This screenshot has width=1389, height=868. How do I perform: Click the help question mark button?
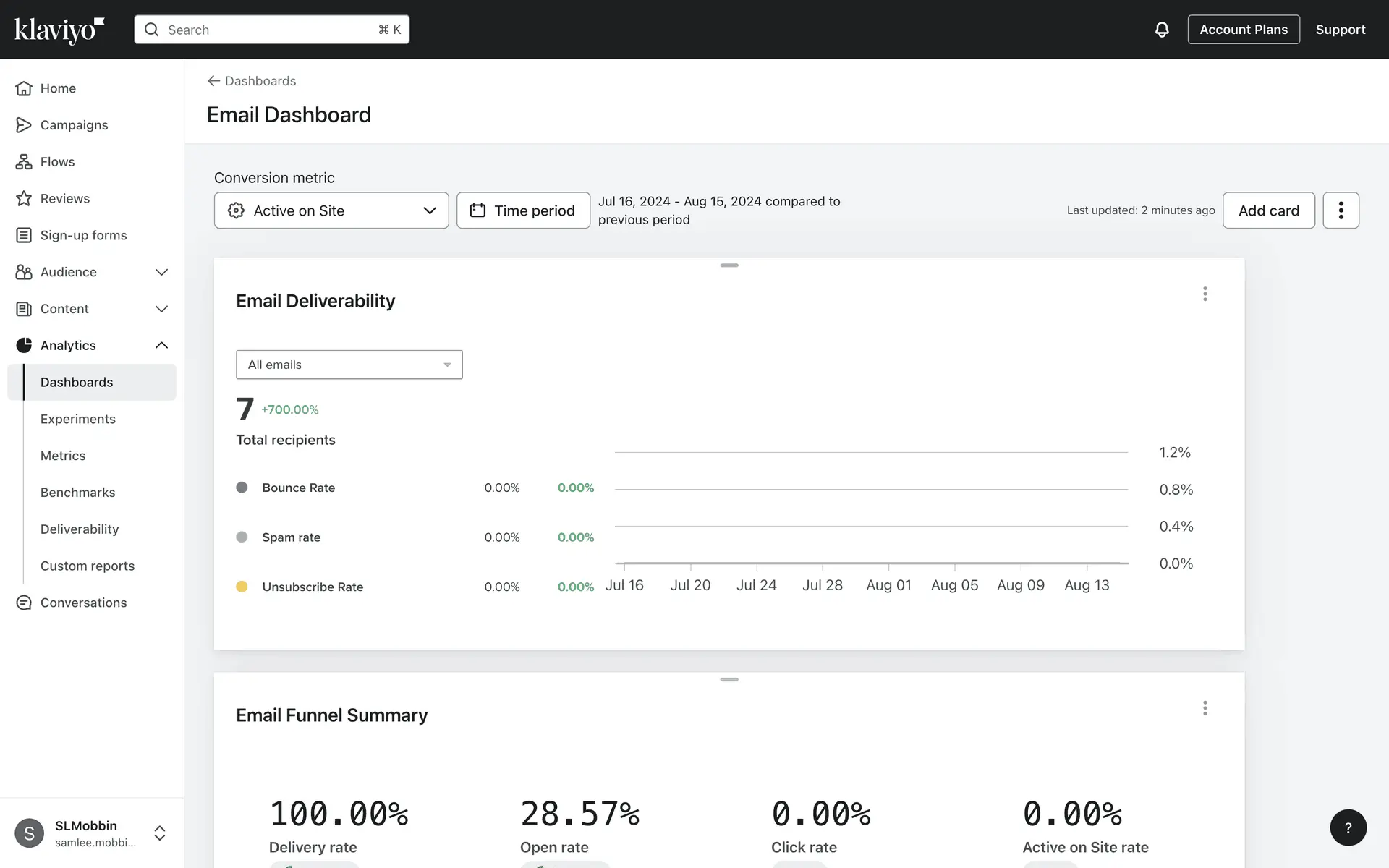pyautogui.click(x=1348, y=827)
